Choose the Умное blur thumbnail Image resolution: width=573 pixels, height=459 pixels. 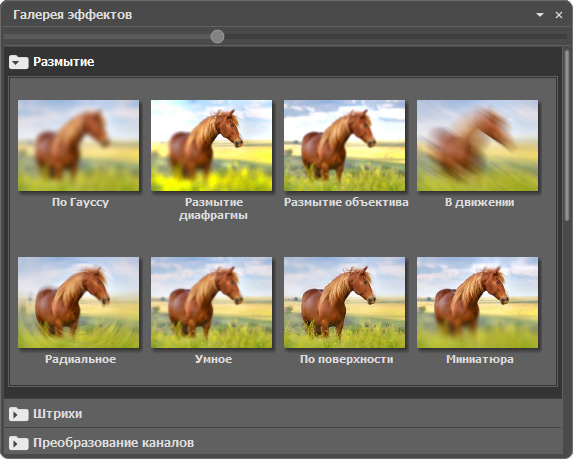[x=212, y=303]
